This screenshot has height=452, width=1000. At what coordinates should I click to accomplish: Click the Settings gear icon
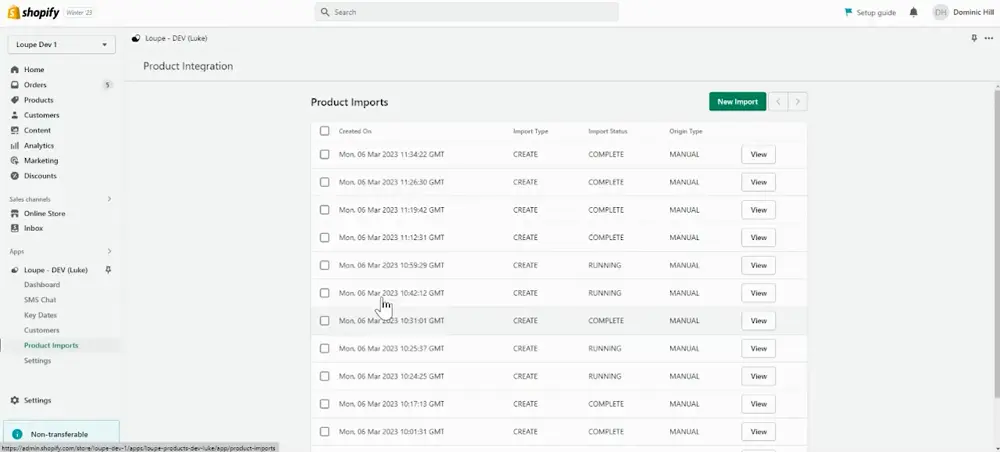pos(15,400)
